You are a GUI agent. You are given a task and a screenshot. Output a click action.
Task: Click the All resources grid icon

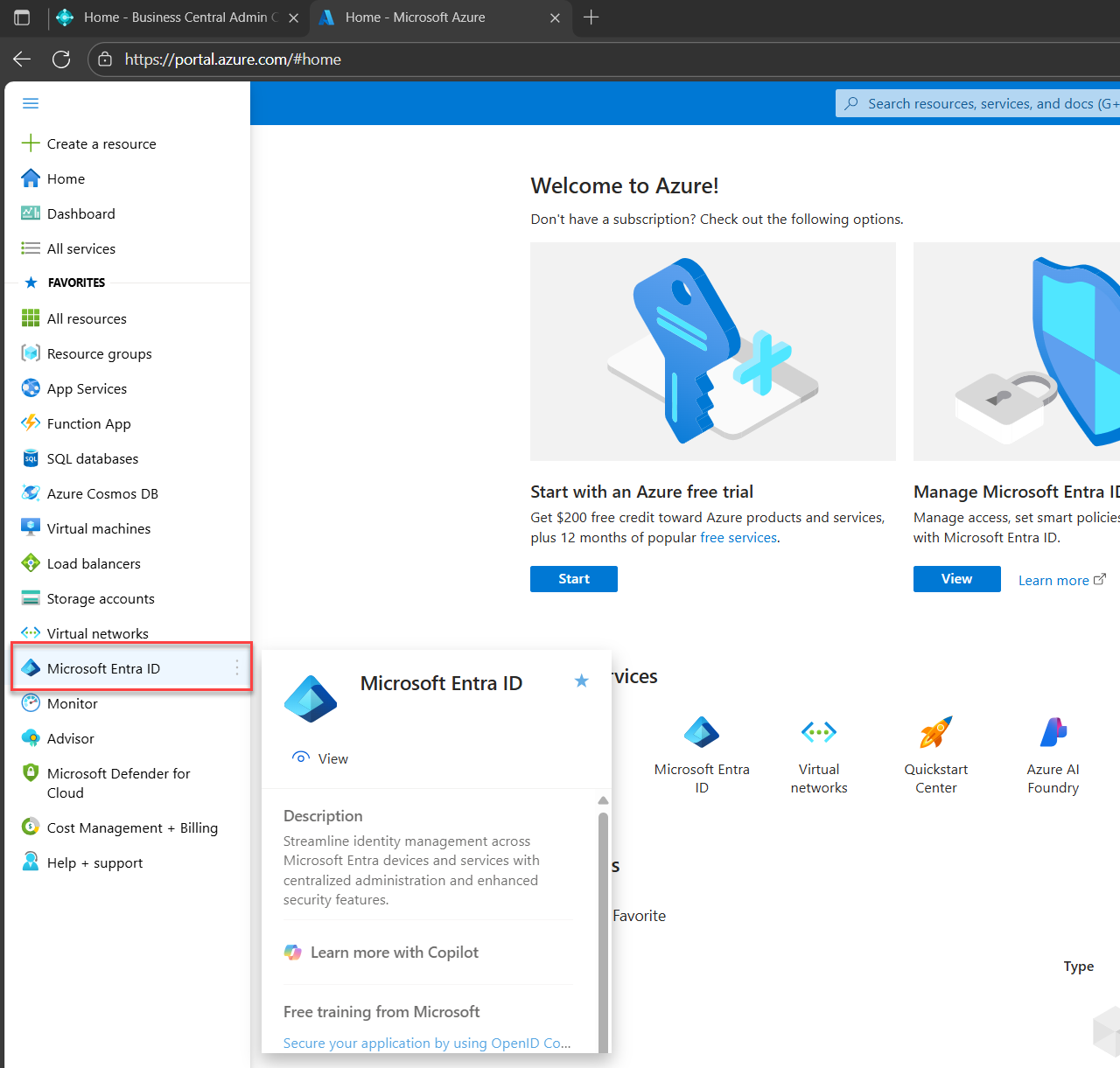click(x=31, y=318)
